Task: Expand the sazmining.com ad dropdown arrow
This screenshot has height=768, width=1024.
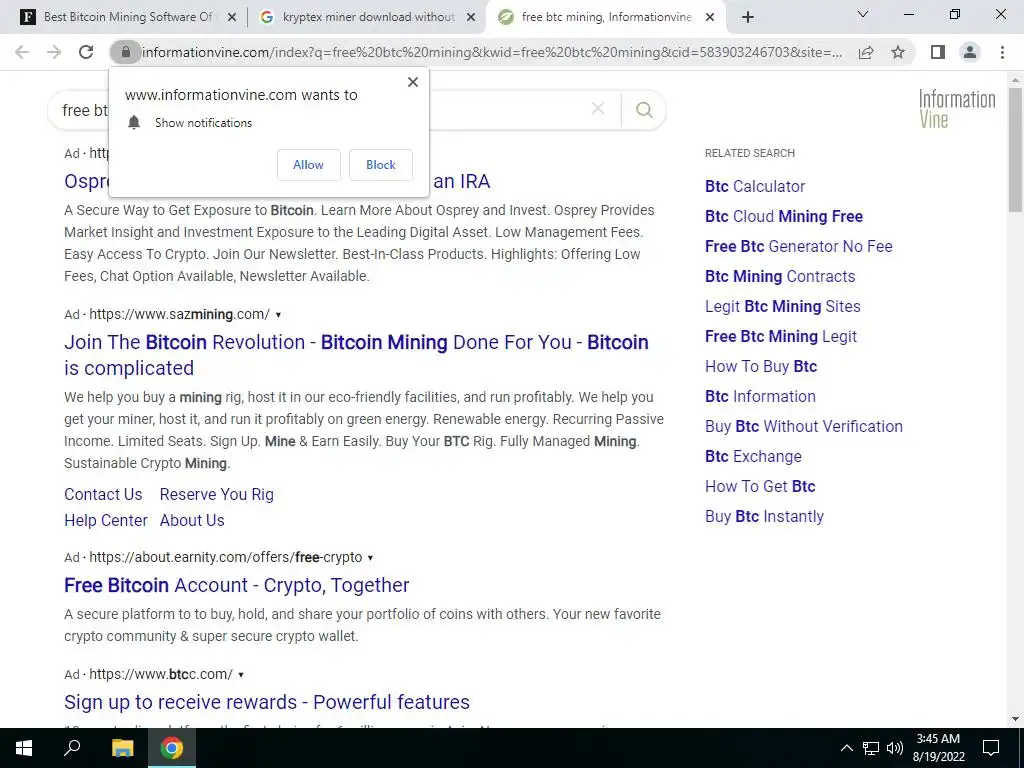Action: click(278, 315)
